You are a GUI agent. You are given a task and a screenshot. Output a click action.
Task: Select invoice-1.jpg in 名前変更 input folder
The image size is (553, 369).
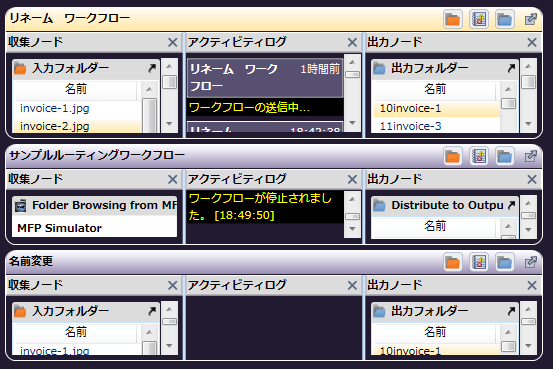point(78,351)
